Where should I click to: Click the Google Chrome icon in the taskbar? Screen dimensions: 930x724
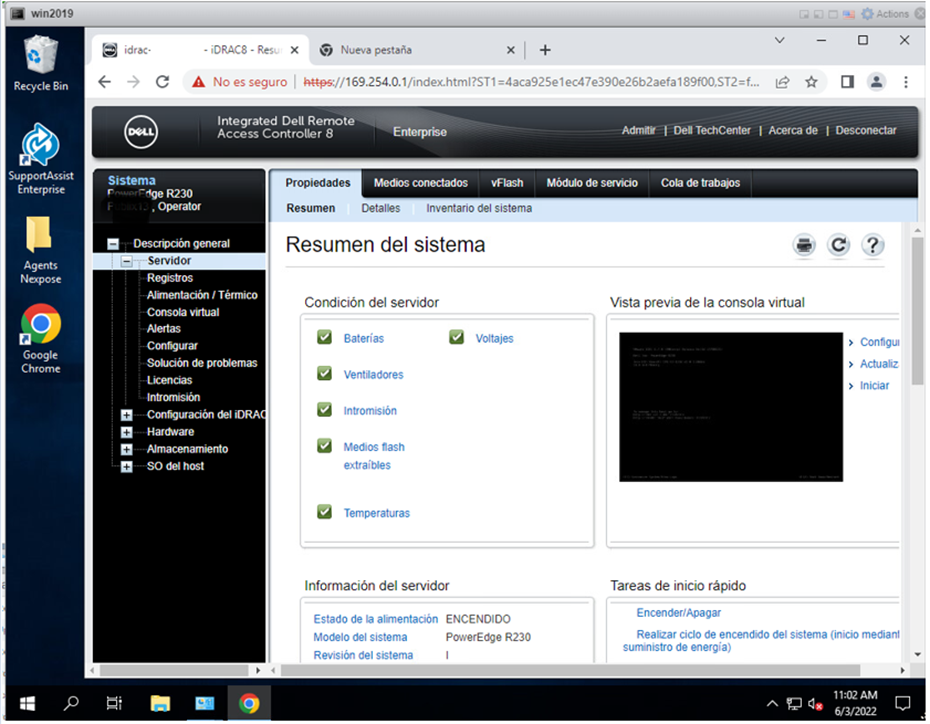[x=249, y=703]
